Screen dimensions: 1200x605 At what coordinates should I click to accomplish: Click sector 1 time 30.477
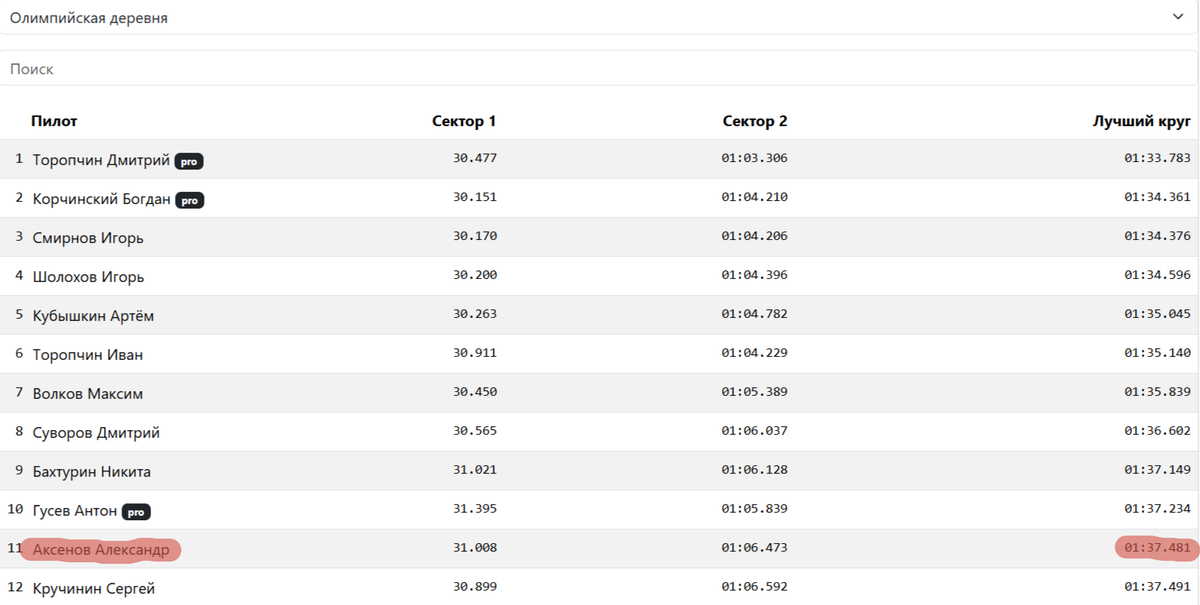(x=475, y=158)
